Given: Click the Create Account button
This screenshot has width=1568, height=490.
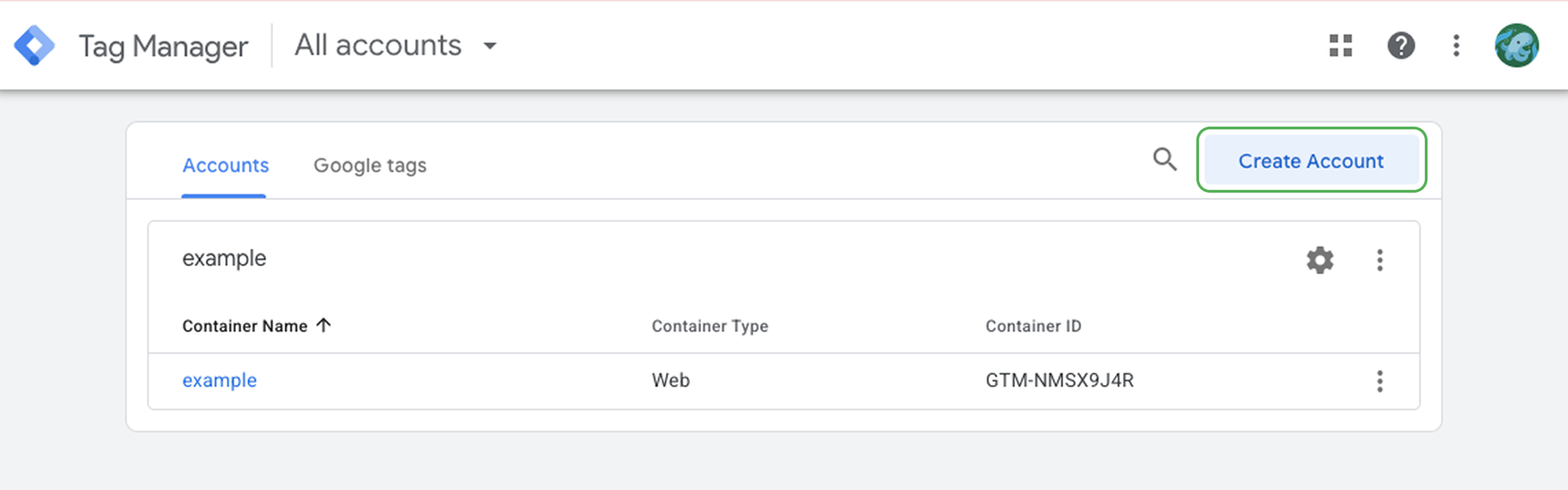Looking at the screenshot, I should point(1311,161).
